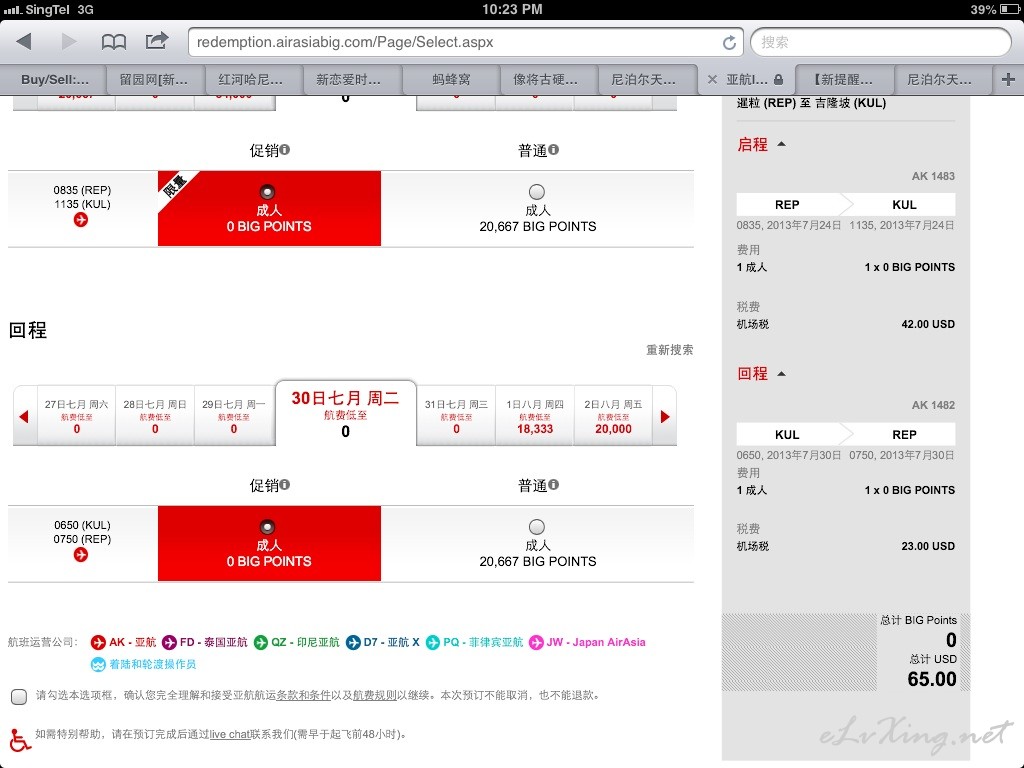Viewport: 1024px width, 768px height.
Task: Click the PQ - 菲律宾亚航 teal icon
Action: tap(432, 643)
